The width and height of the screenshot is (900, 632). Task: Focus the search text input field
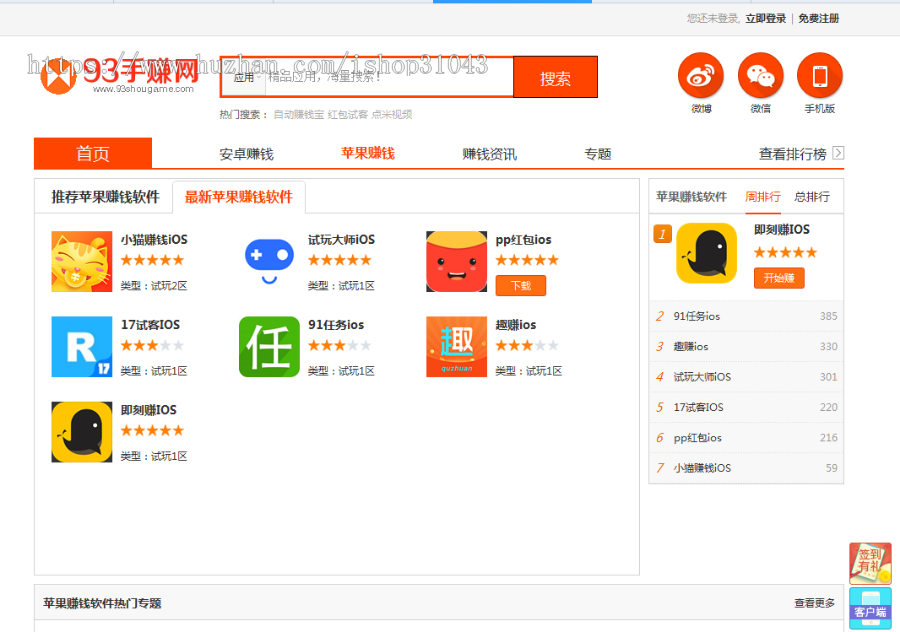click(x=389, y=77)
